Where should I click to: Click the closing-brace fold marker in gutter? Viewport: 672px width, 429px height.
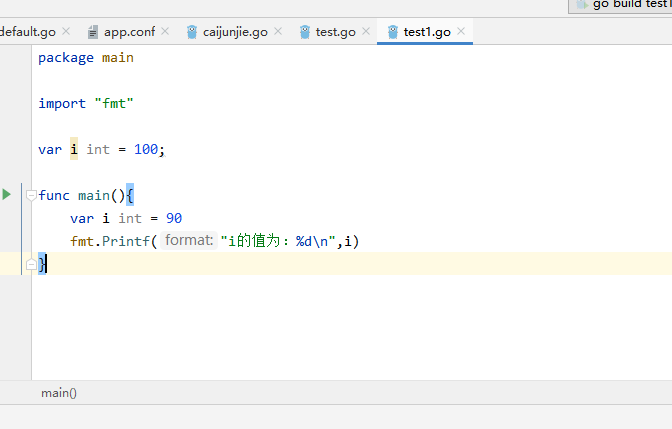(31, 264)
